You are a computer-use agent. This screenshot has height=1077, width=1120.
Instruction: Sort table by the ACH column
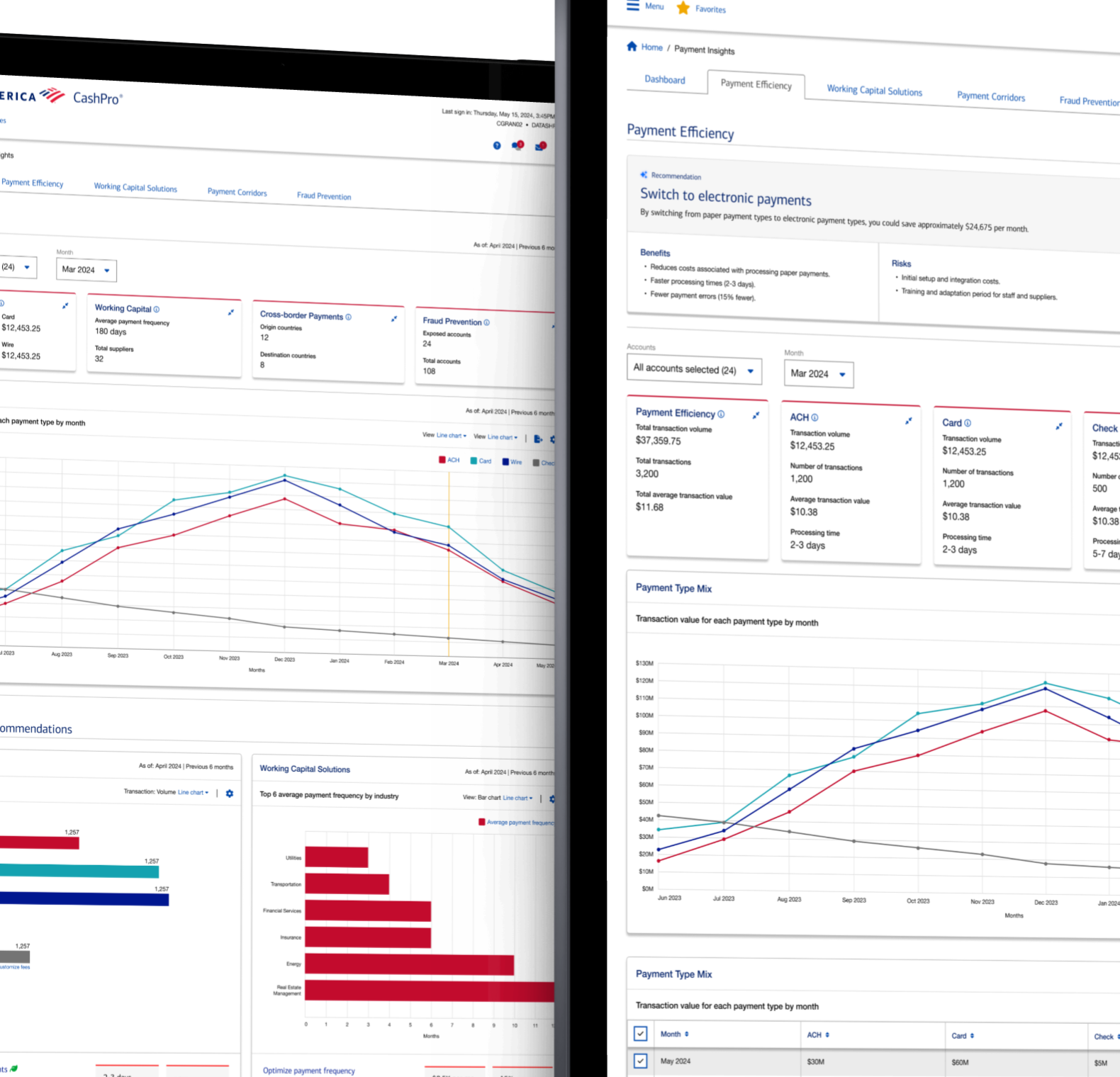827,1035
